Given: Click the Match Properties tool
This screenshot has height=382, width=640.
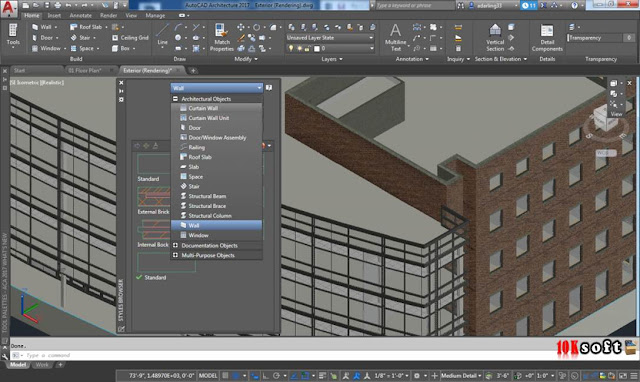Looking at the screenshot, I should point(222,37).
